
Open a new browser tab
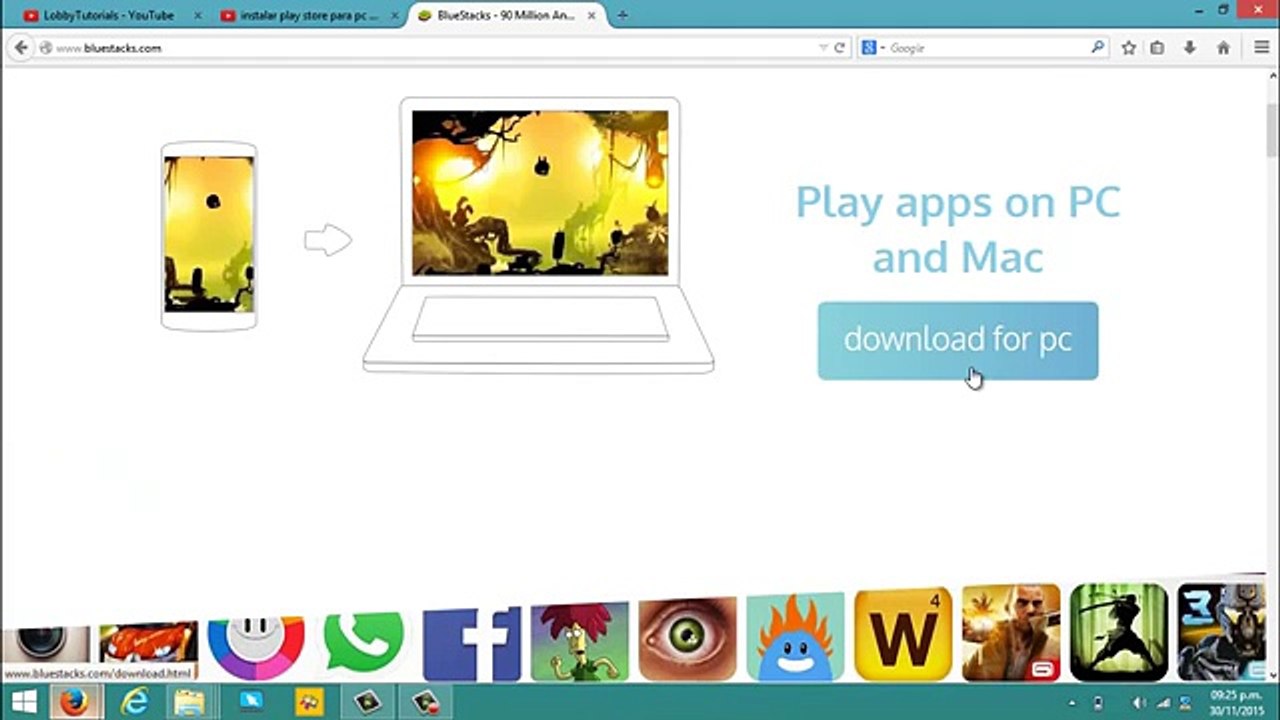point(623,15)
